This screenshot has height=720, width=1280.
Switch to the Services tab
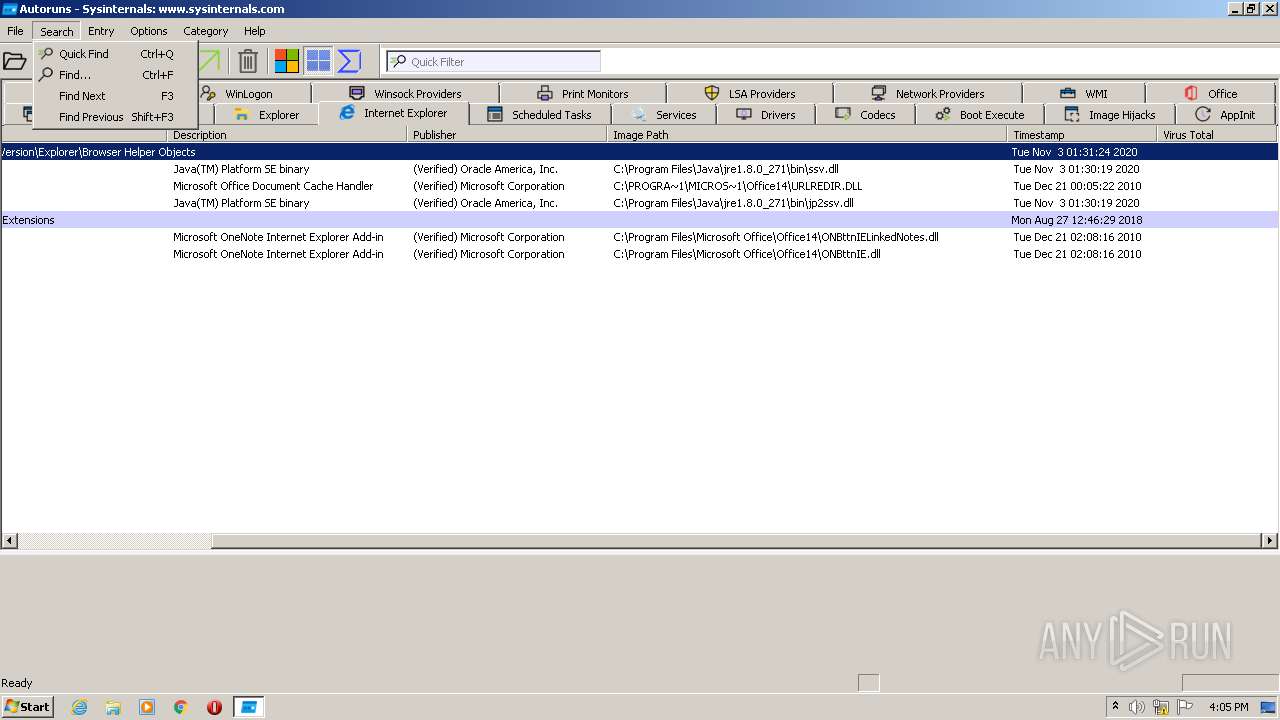point(664,114)
